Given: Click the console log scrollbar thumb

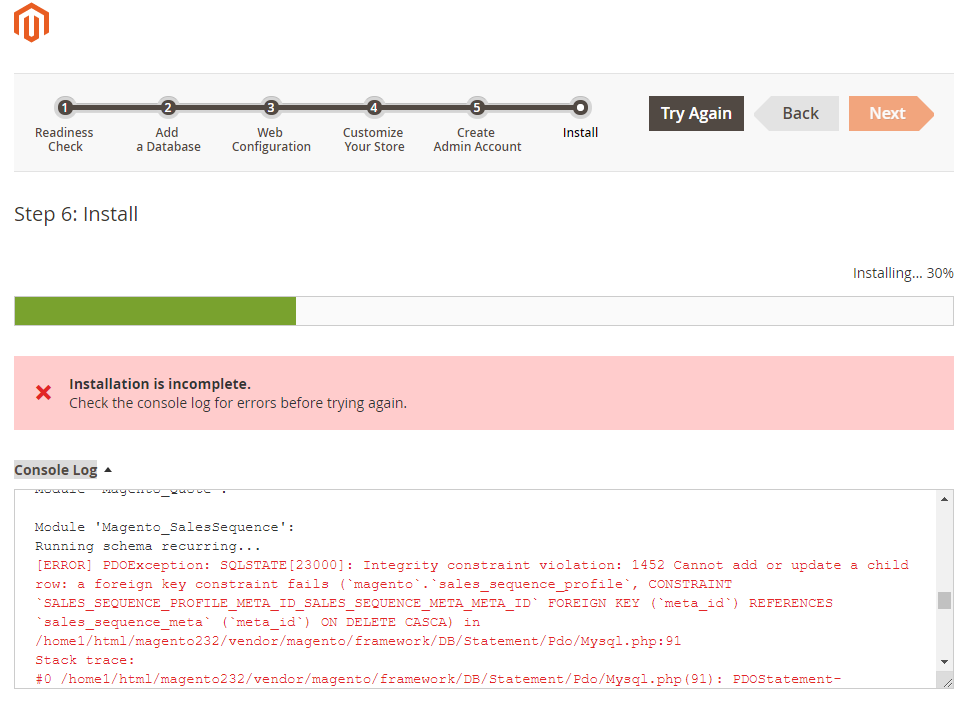Looking at the screenshot, I should pyautogui.click(x=944, y=600).
